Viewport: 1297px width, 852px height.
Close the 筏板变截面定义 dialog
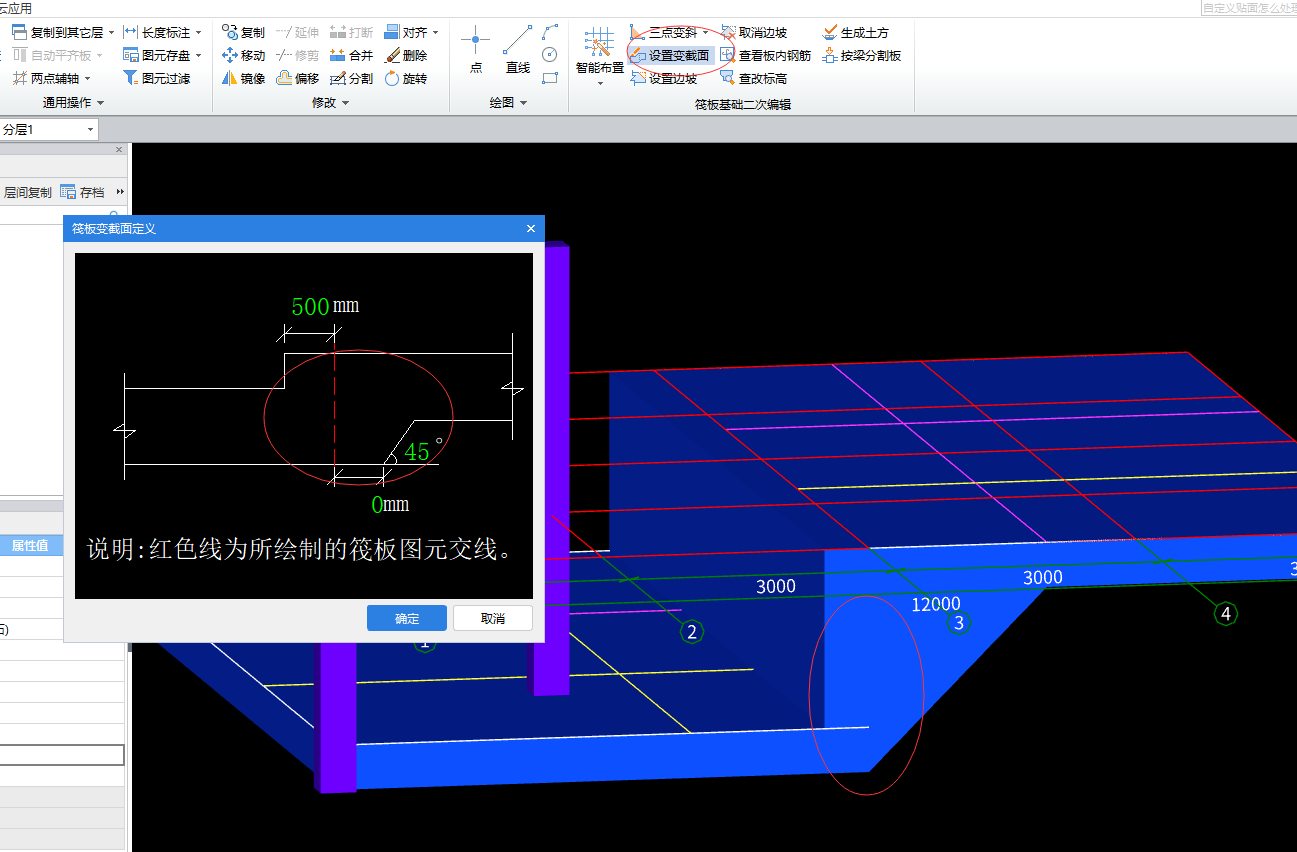pos(531,229)
